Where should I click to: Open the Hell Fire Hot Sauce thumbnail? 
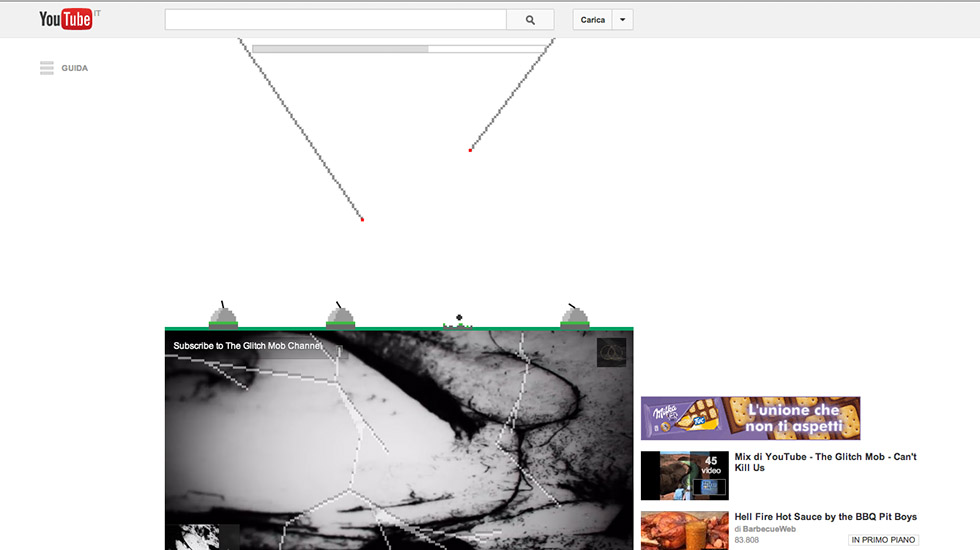(684, 530)
